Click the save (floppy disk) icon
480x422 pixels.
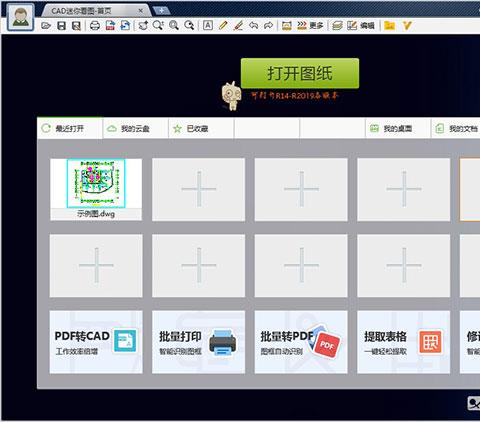[61, 26]
